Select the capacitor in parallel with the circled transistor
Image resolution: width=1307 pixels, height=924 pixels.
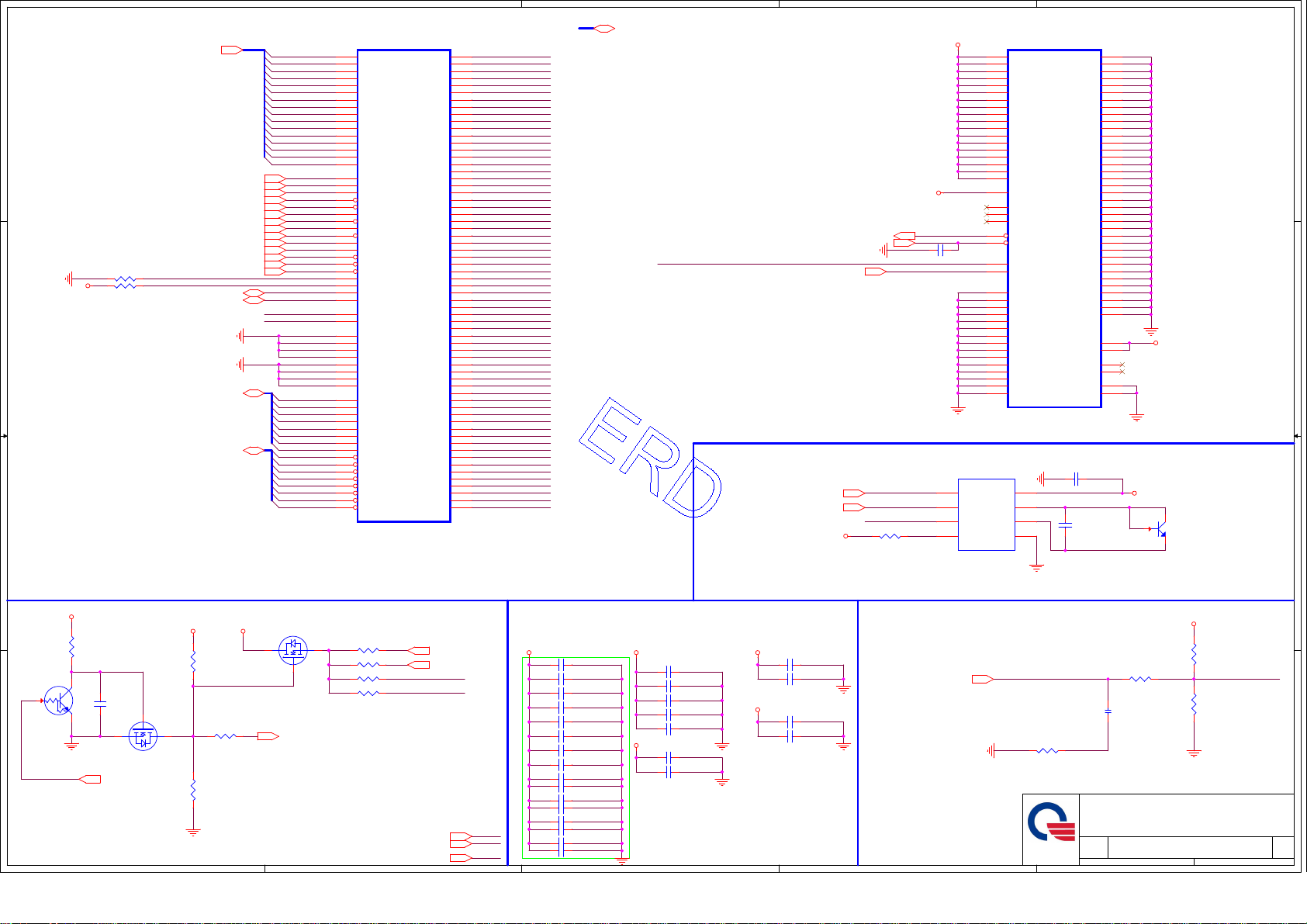pos(100,704)
